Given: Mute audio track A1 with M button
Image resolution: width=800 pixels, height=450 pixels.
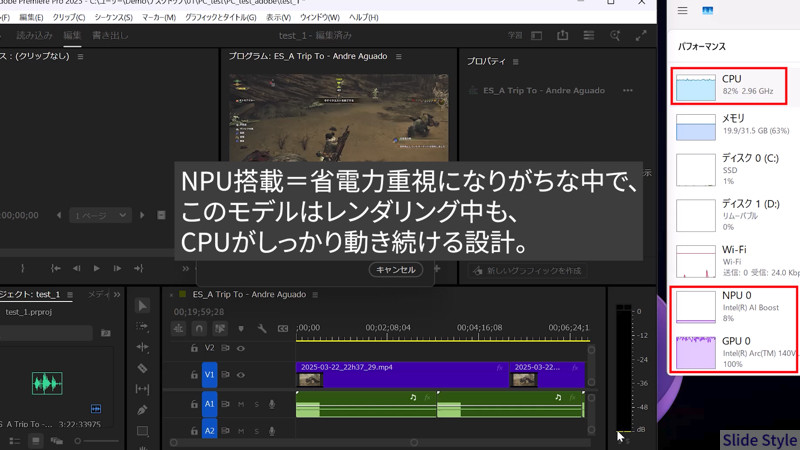Looking at the screenshot, I should [x=241, y=403].
